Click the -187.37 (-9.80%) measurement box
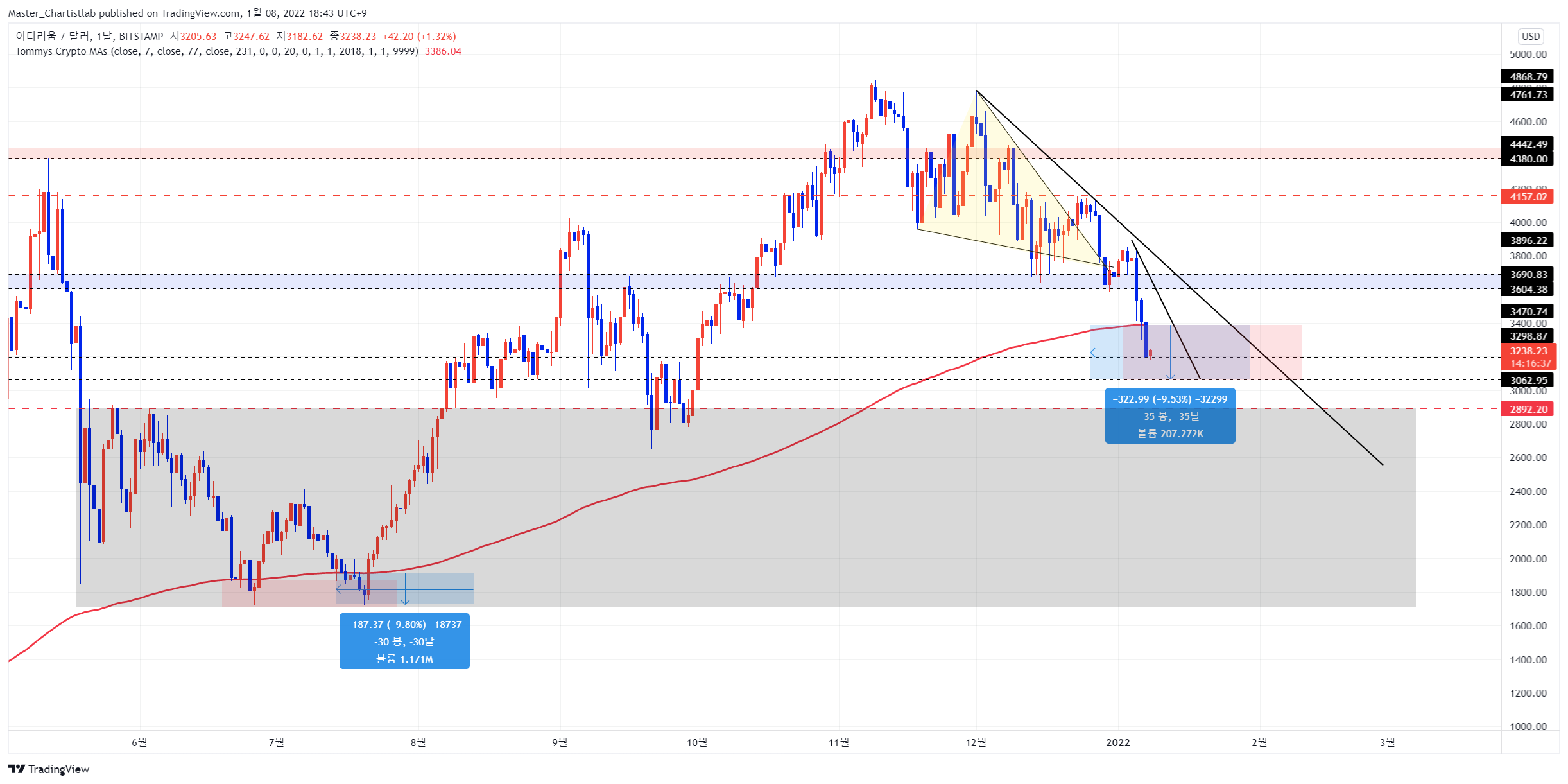 tap(404, 641)
